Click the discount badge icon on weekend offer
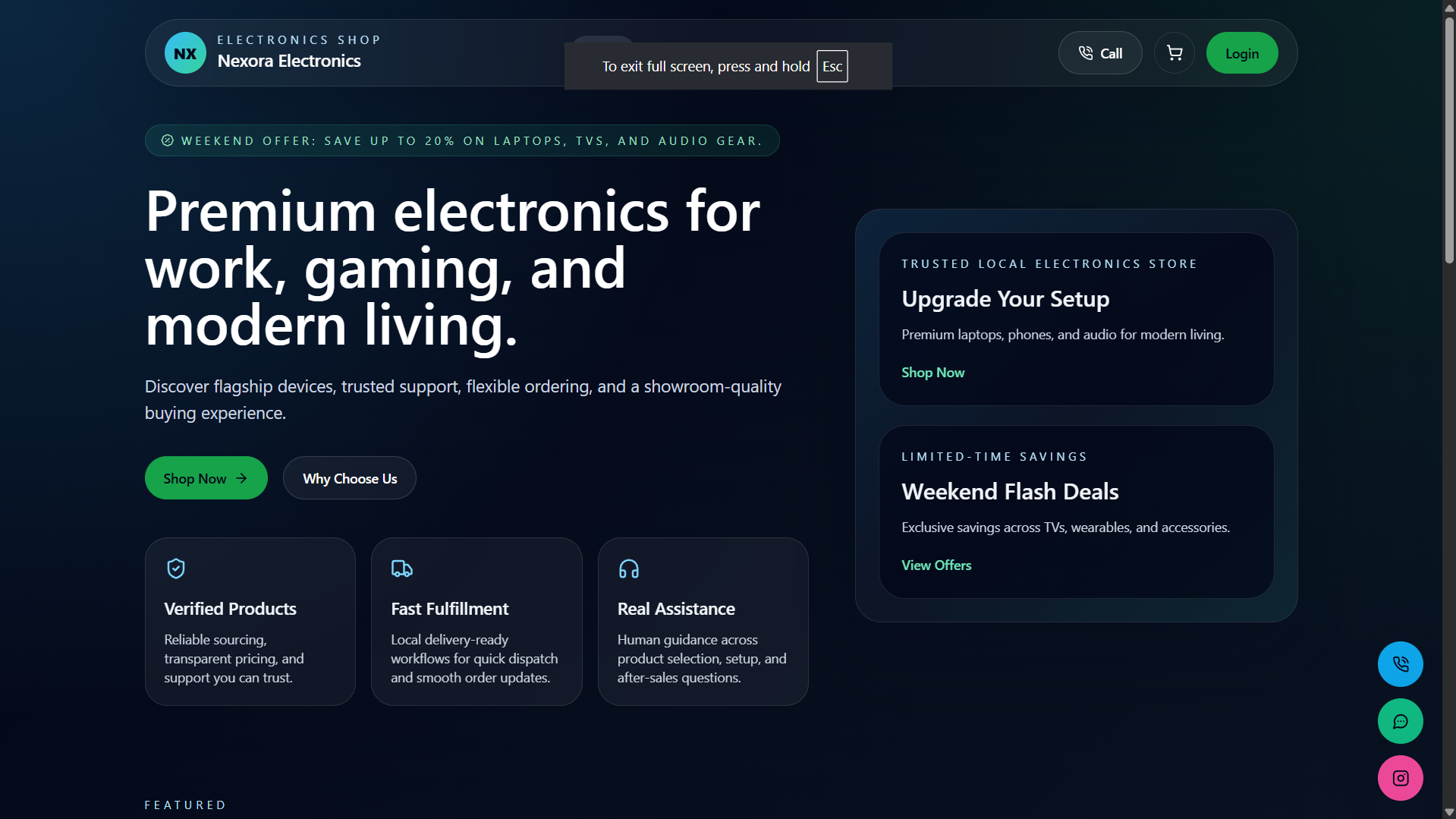This screenshot has width=1456, height=819. pos(167,140)
